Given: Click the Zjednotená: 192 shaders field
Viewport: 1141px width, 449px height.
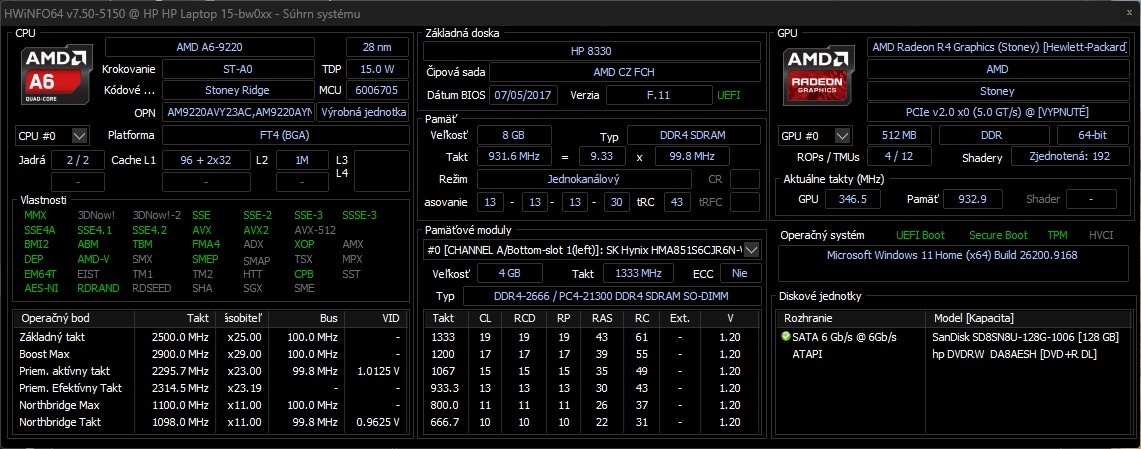Looking at the screenshot, I should click(1070, 156).
